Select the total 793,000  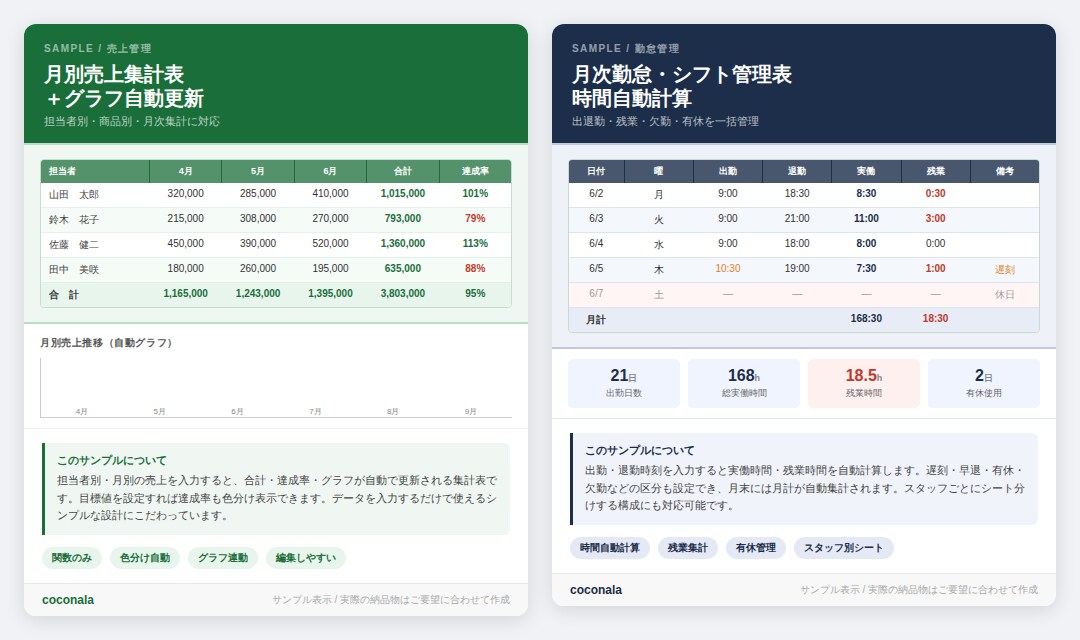pyautogui.click(x=403, y=218)
